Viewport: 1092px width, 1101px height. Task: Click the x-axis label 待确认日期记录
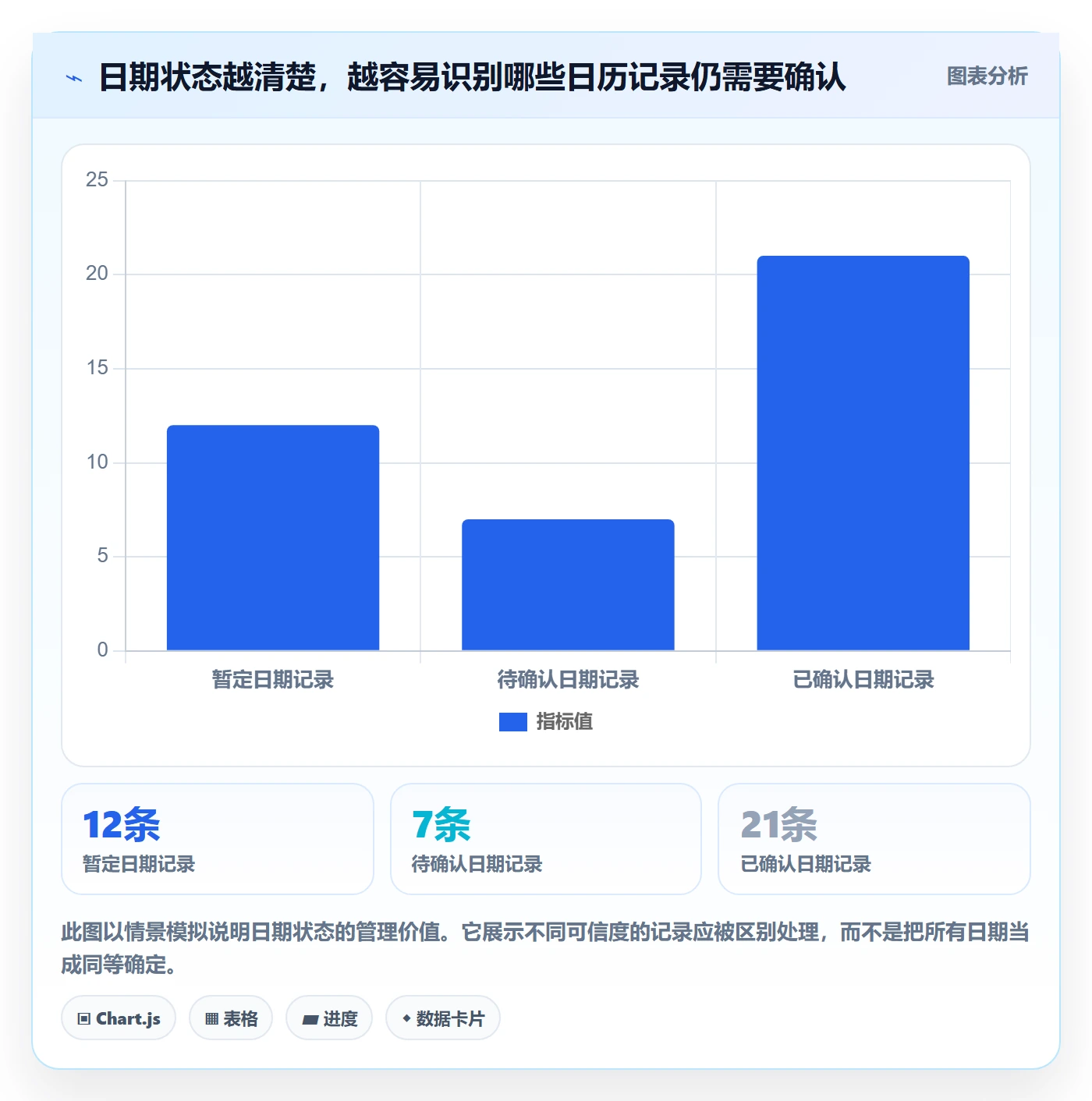[x=568, y=680]
